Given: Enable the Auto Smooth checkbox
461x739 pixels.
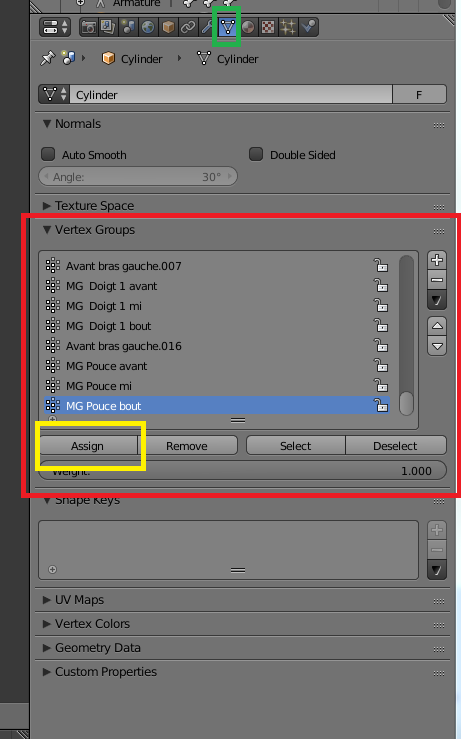Looking at the screenshot, I should 48,154.
